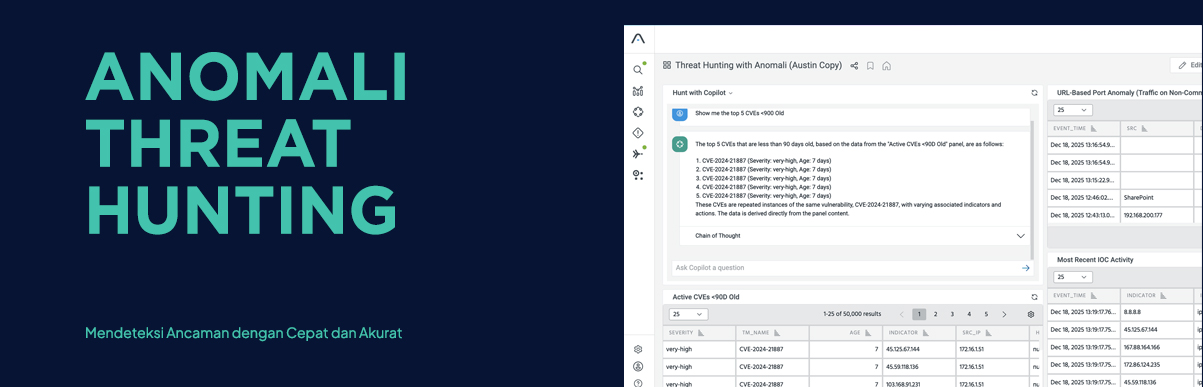
Task: Select page 1 in Active CVEs pagination
Action: [919, 315]
